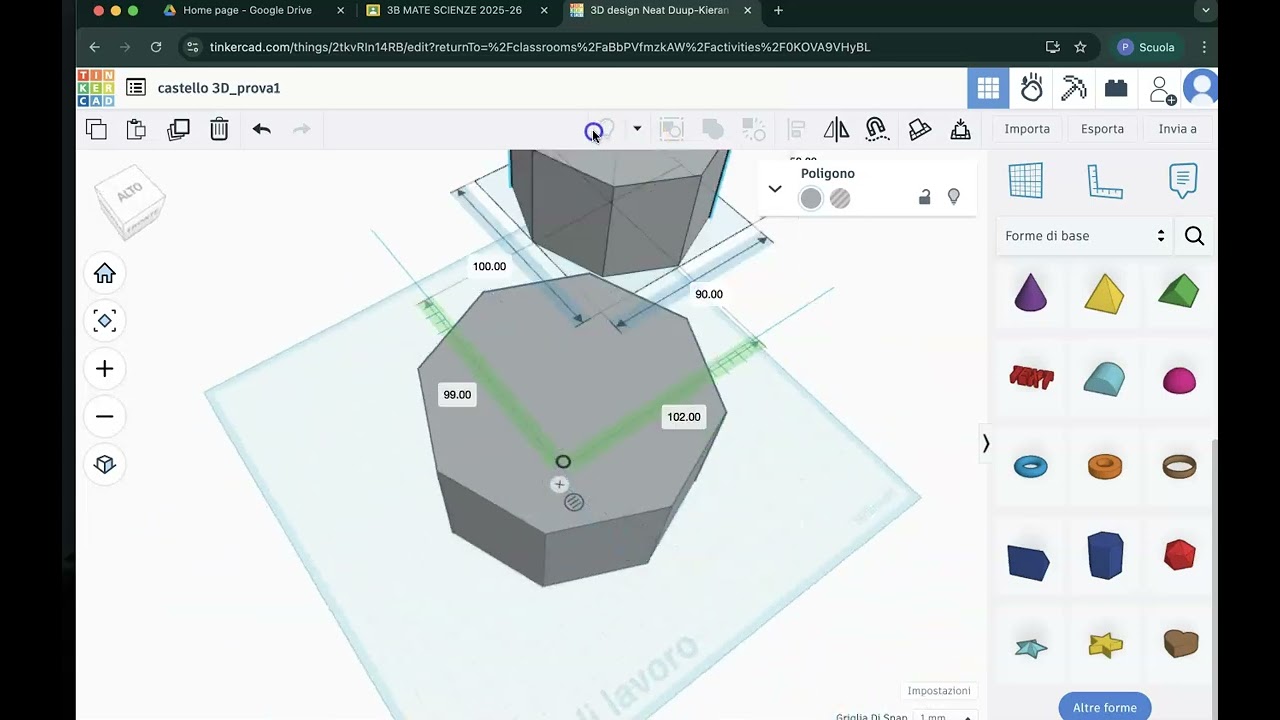Toggle orthographic perspective view cube icon
Image resolution: width=1280 pixels, height=720 pixels.
tap(105, 464)
